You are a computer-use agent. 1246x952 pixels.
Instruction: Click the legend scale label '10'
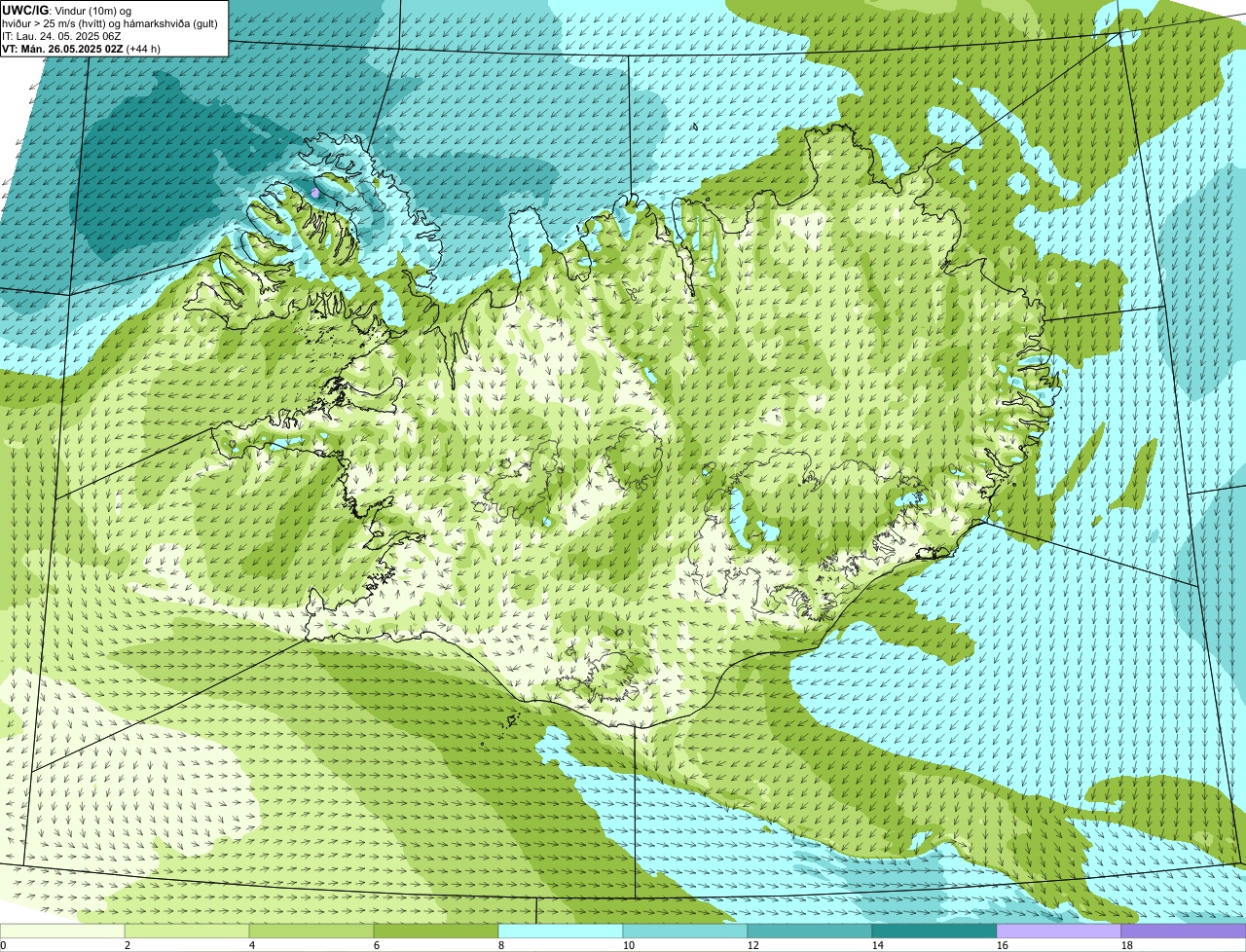[x=629, y=945]
